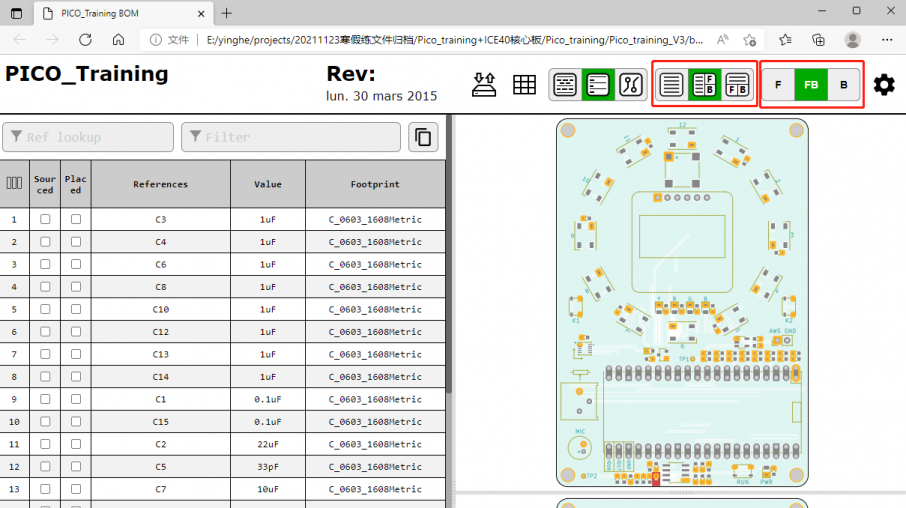Viewport: 906px width, 508px height.
Task: Open browser collections
Action: pos(818,40)
